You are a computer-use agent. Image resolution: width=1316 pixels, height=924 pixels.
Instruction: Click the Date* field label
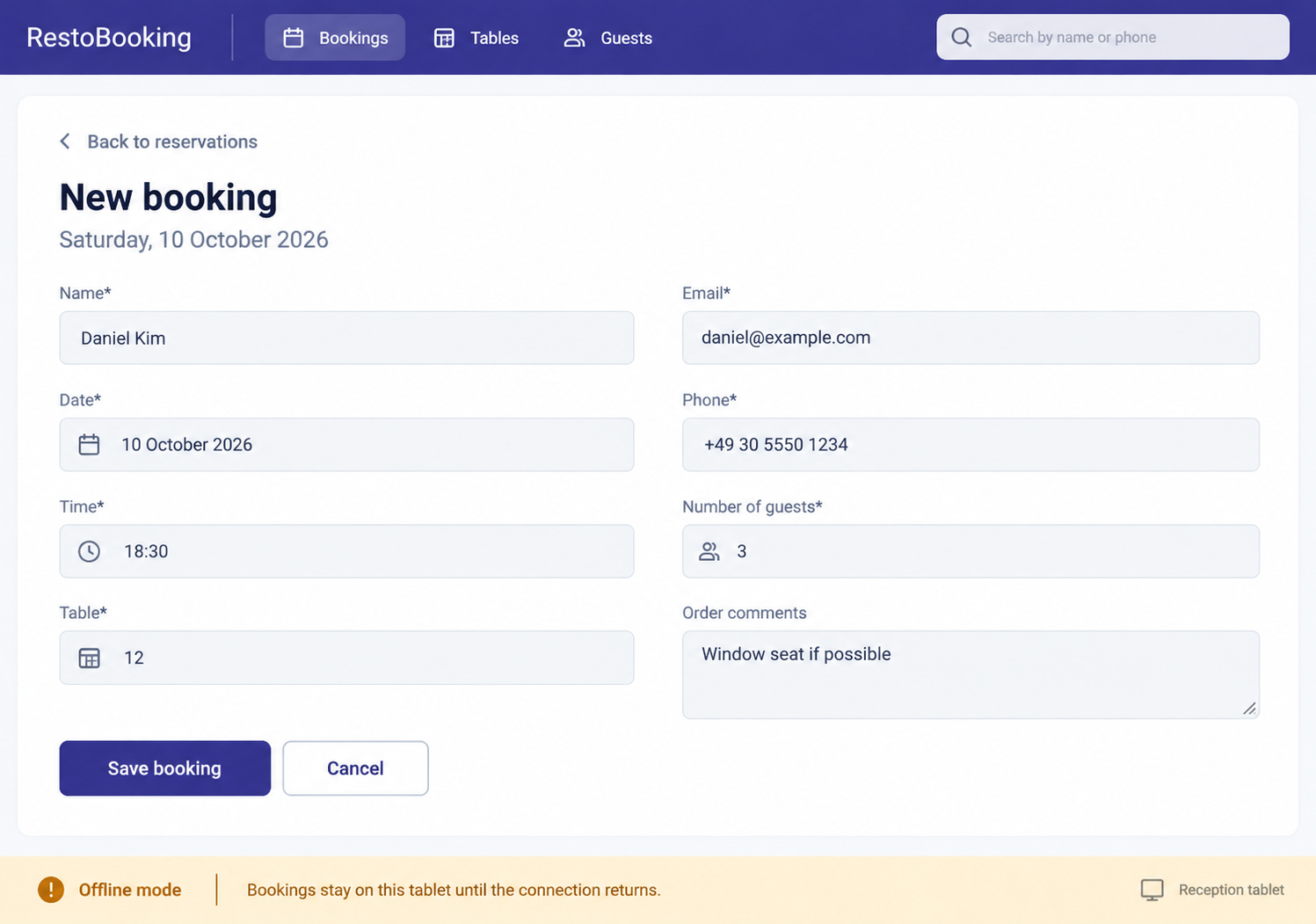pos(80,400)
